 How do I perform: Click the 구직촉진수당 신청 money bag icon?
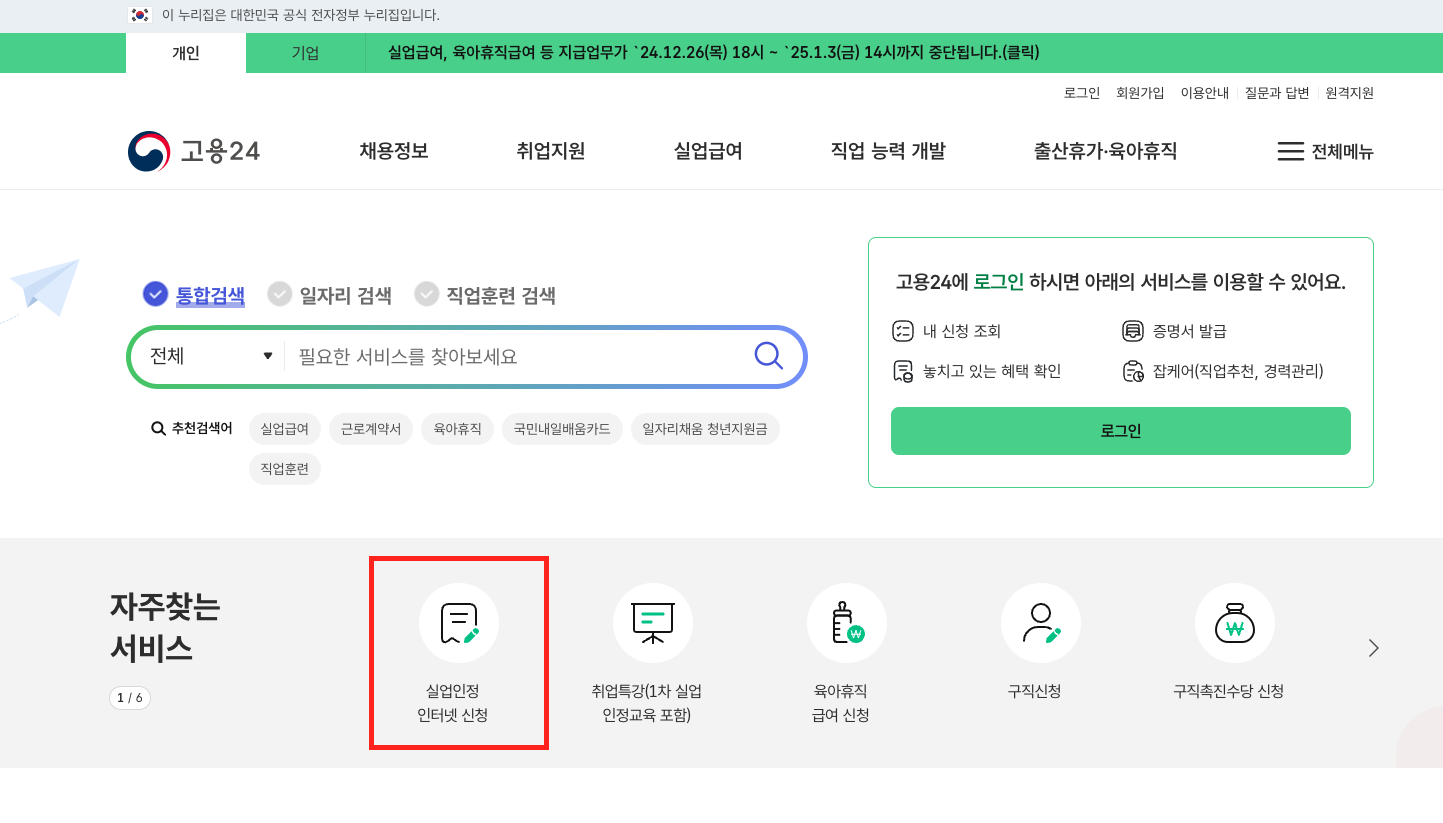pyautogui.click(x=1235, y=623)
